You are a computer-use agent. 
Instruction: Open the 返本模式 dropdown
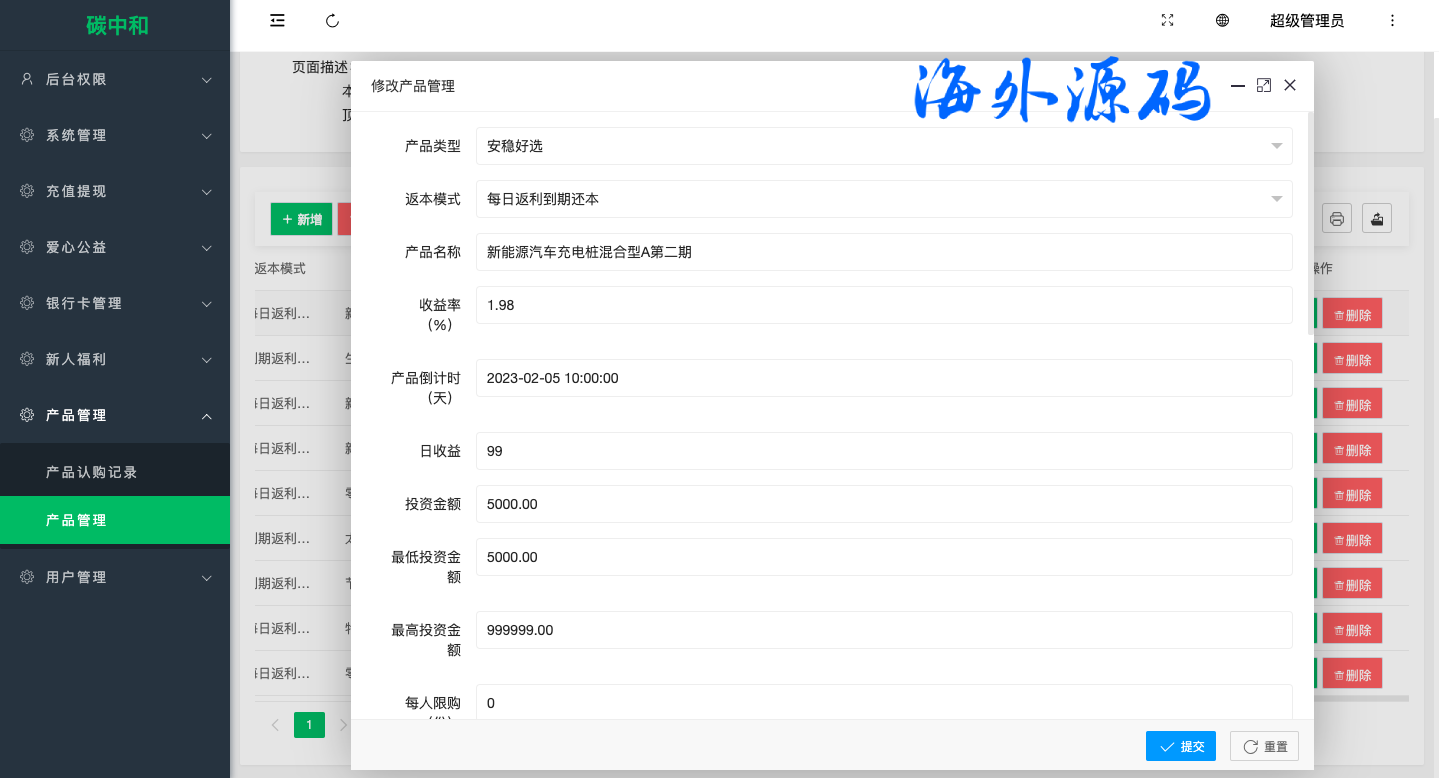884,199
